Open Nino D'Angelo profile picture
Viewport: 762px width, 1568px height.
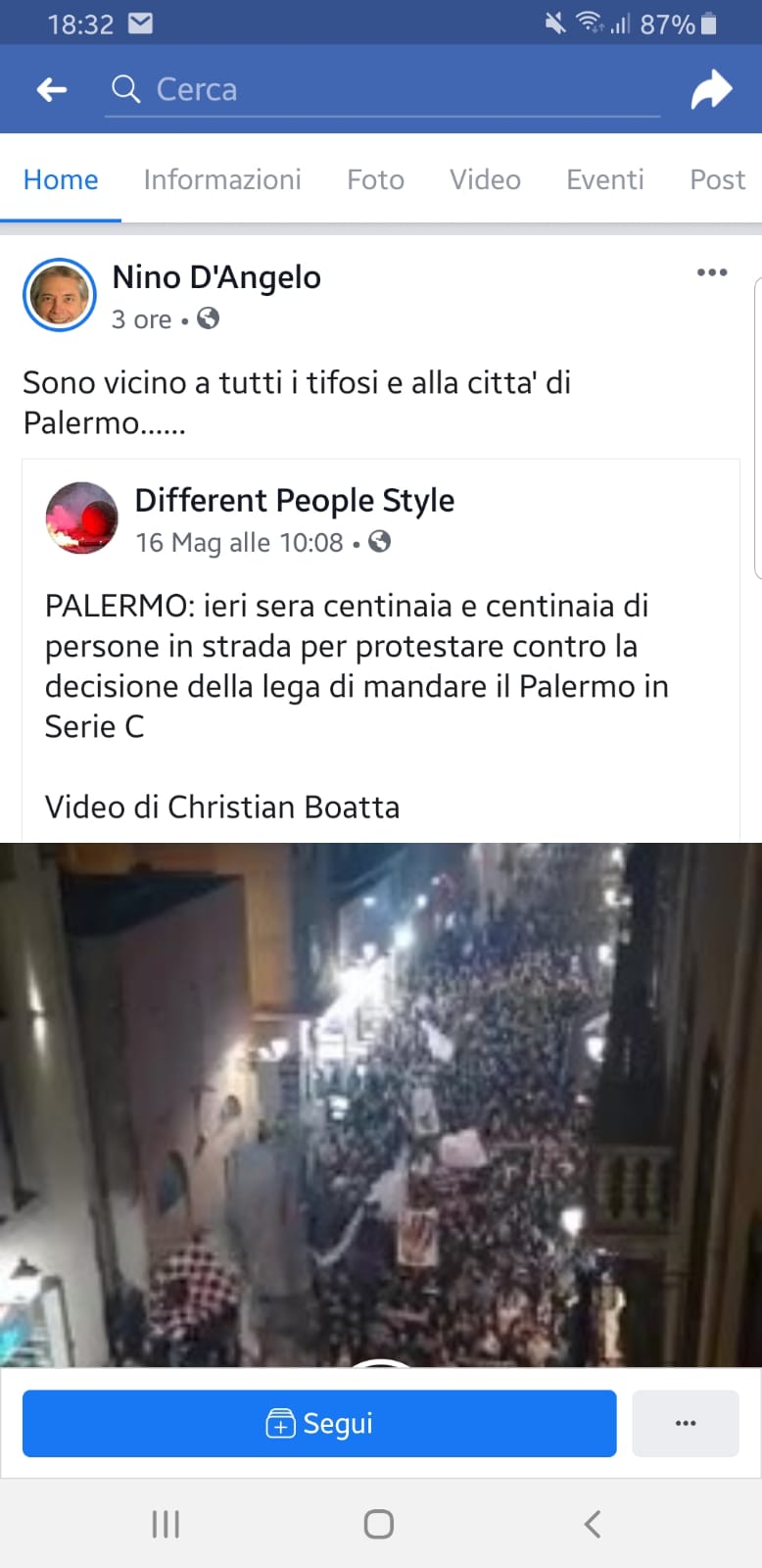tap(59, 295)
